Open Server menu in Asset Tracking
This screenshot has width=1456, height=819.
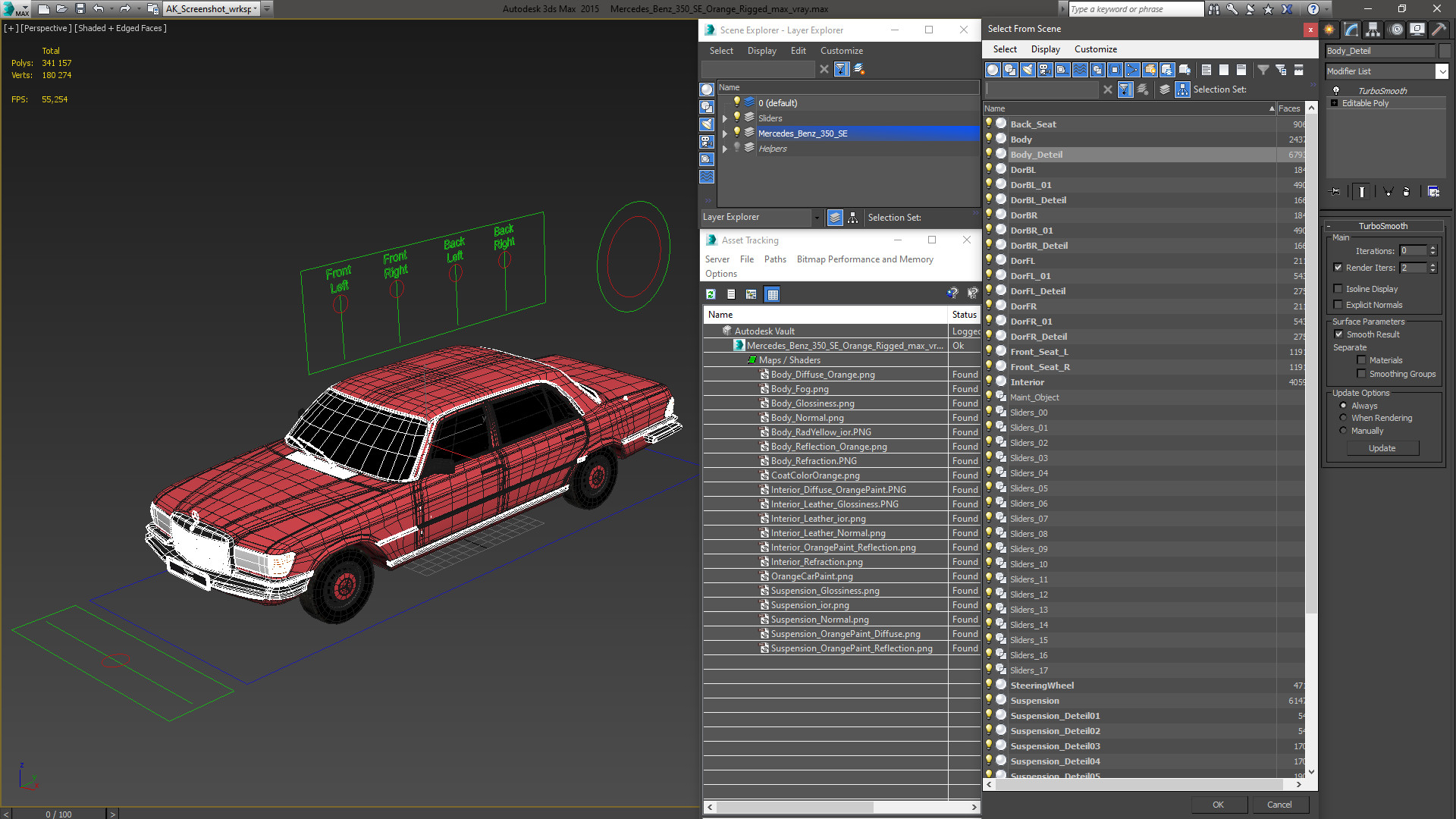coord(717,259)
